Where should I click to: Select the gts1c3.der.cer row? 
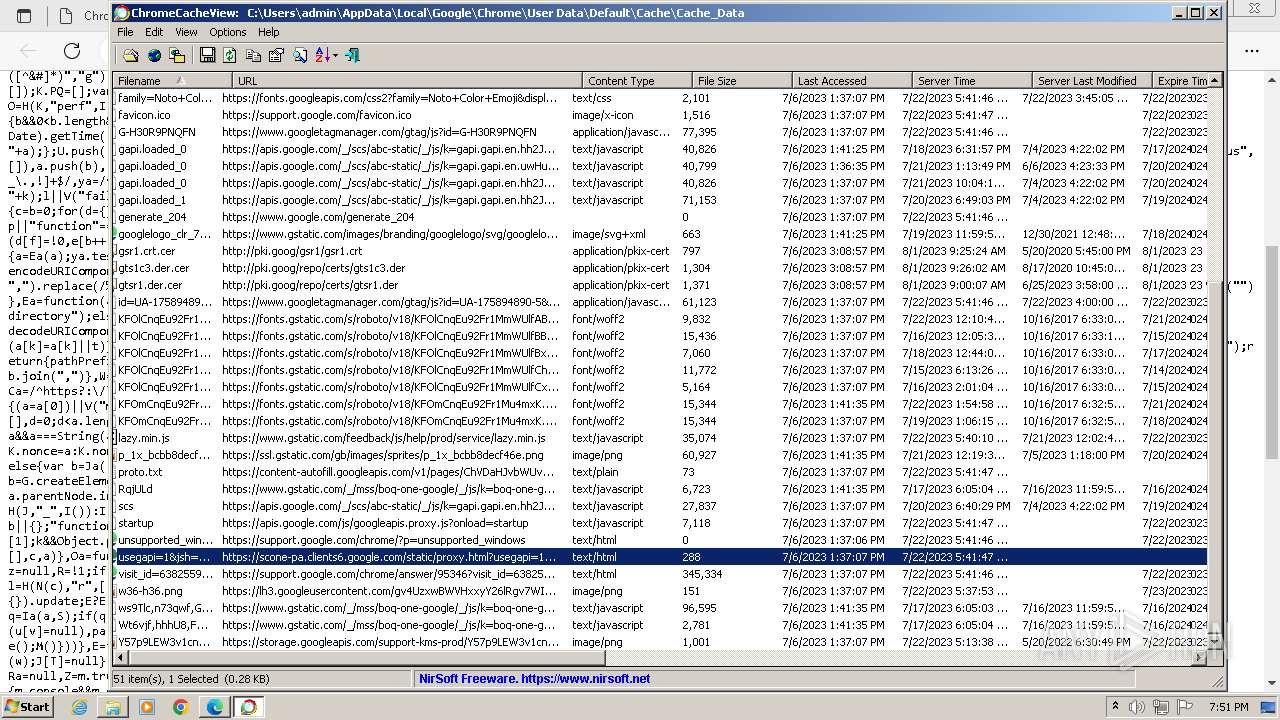tap(660, 268)
